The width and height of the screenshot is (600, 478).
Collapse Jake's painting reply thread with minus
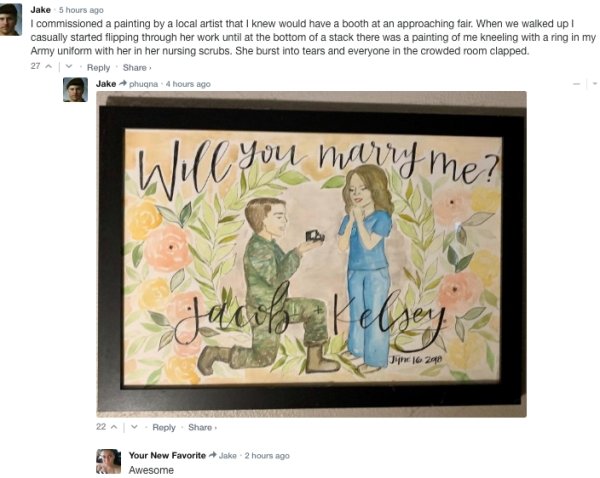click(577, 84)
